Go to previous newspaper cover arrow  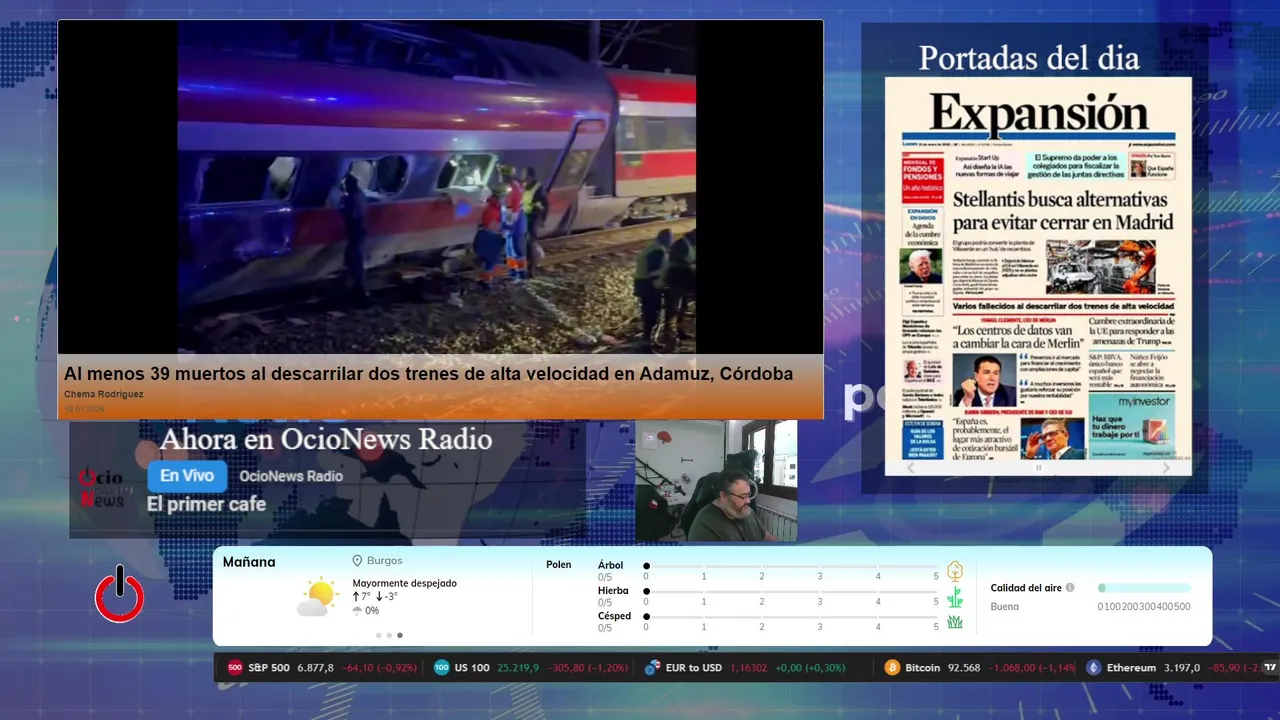910,467
